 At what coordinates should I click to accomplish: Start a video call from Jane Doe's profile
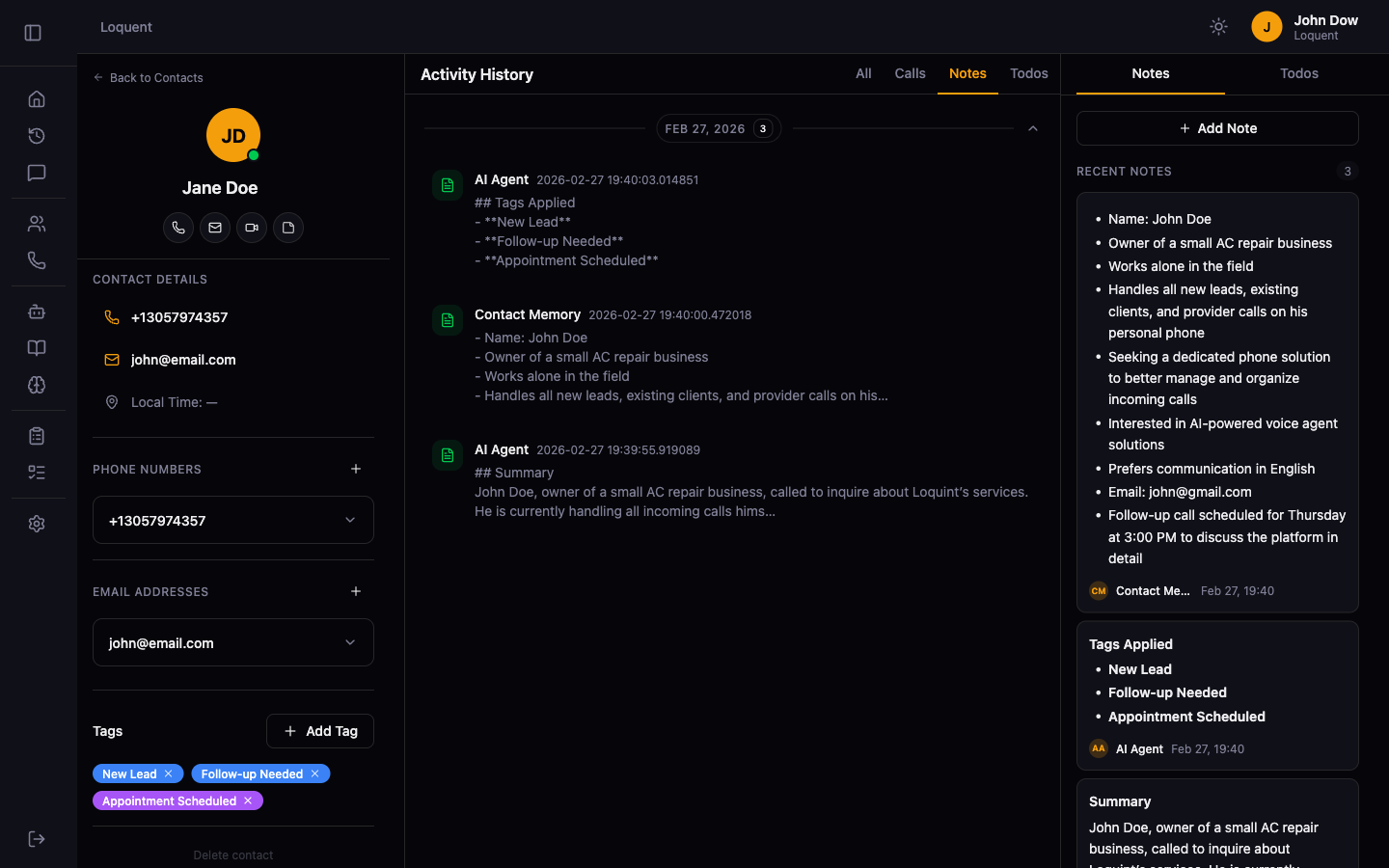click(x=252, y=228)
